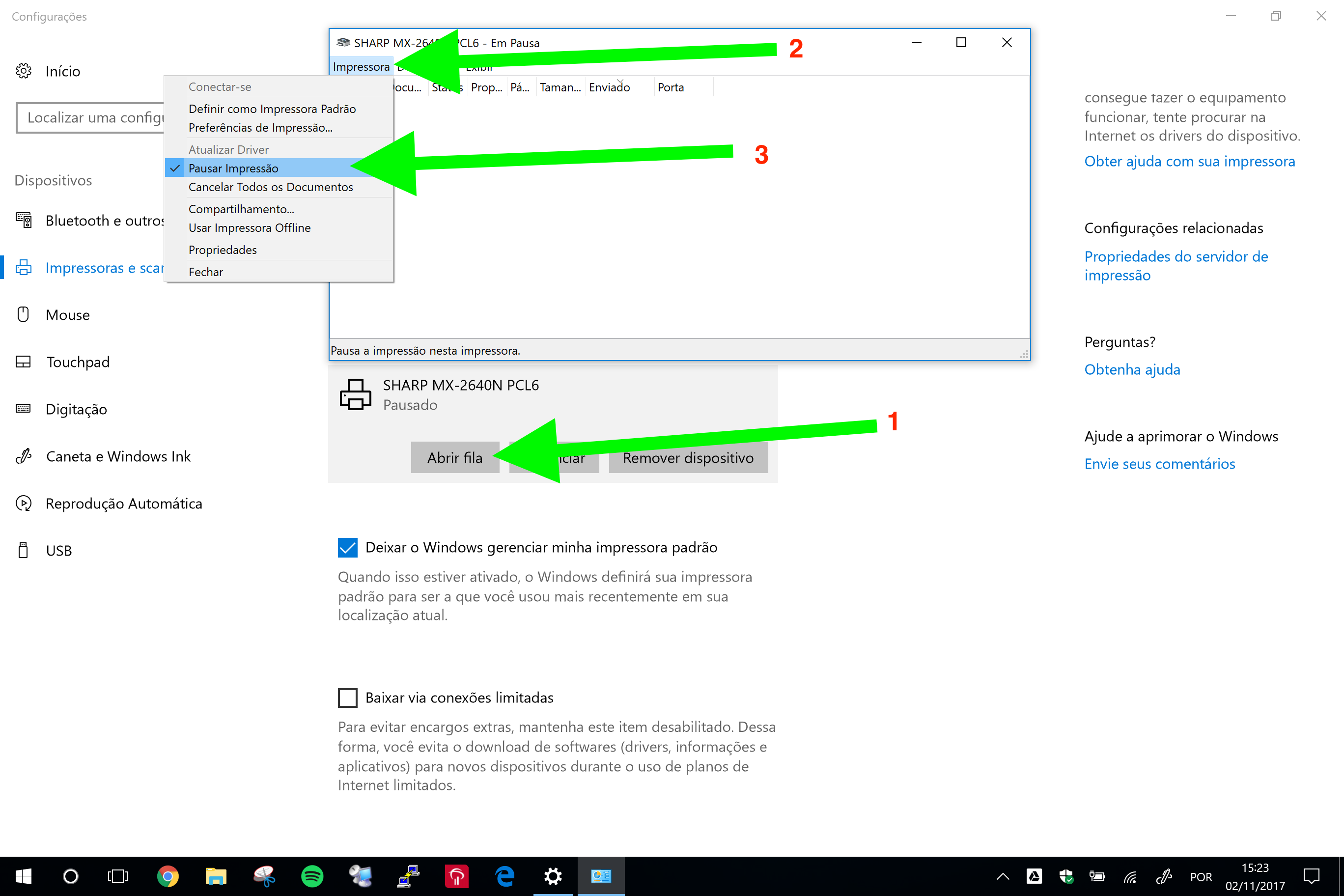The image size is (1344, 896).
Task: Open the Impressora menu
Action: pyautogui.click(x=361, y=67)
